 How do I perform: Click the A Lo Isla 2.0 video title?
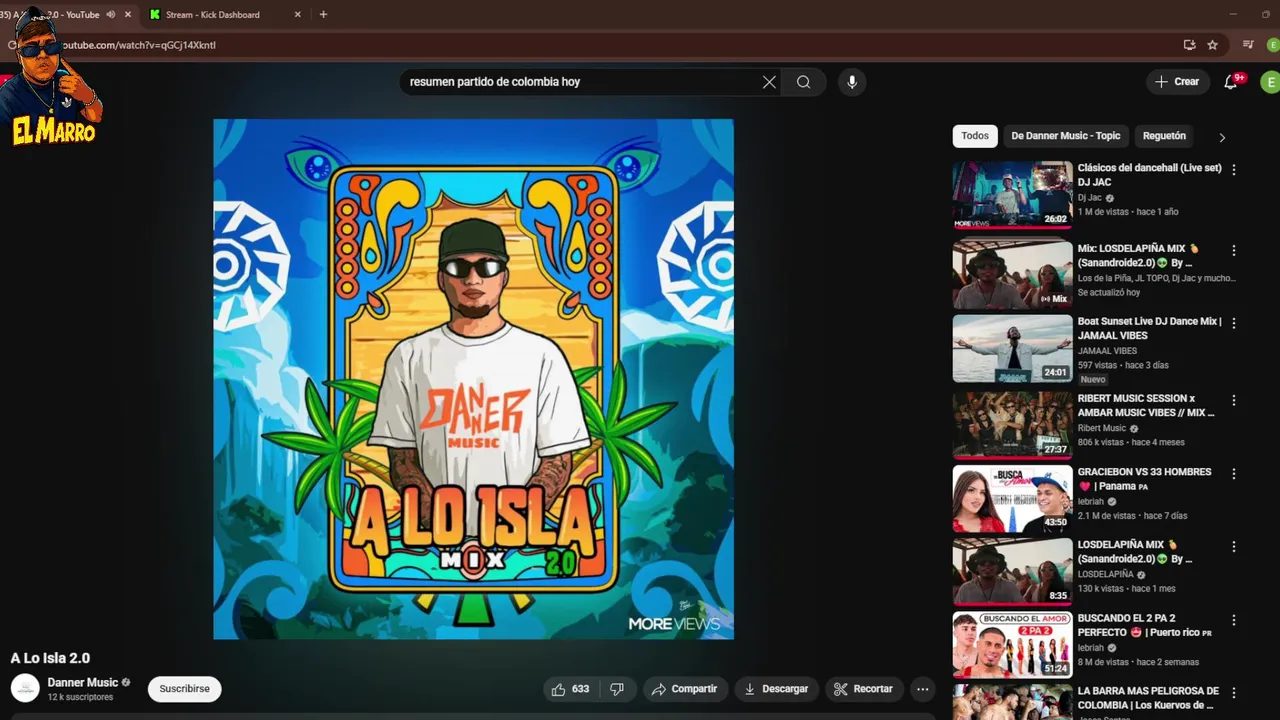tap(50, 658)
